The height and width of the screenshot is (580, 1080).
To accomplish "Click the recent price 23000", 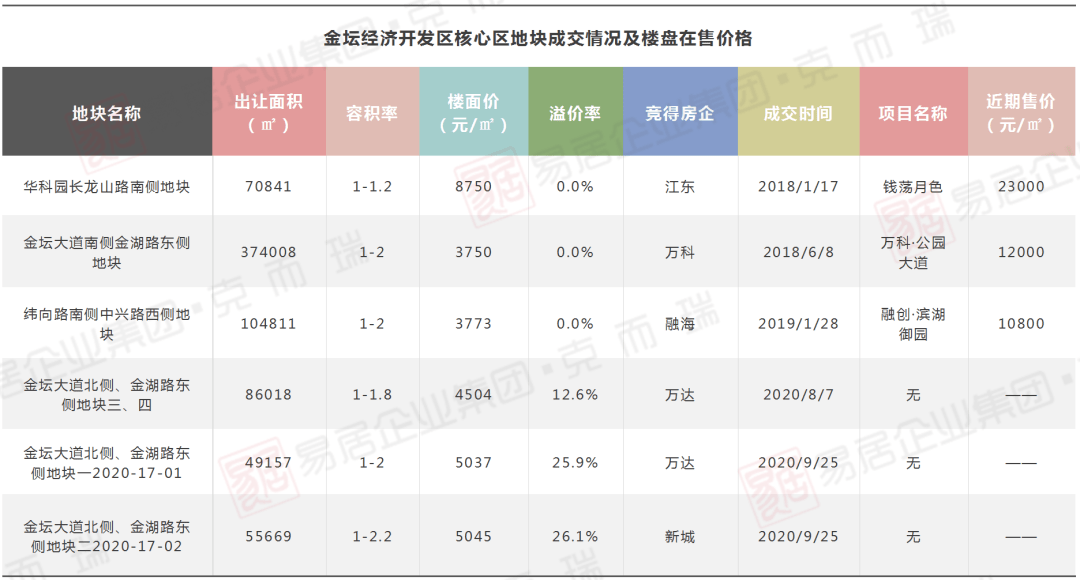I will pyautogui.click(x=1021, y=187).
